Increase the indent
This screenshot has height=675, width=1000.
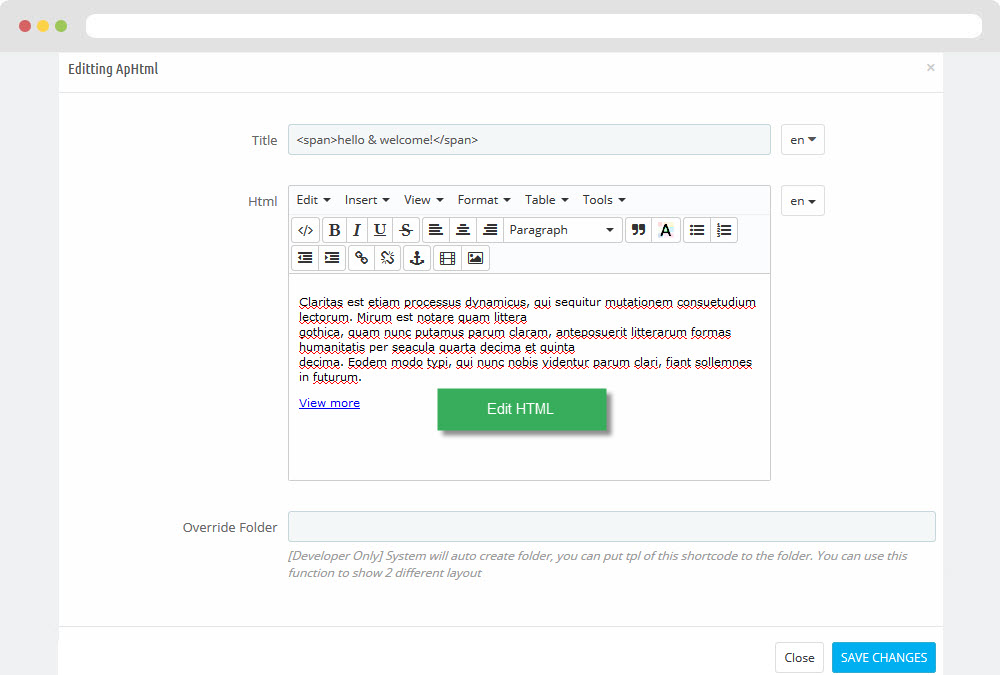point(332,258)
